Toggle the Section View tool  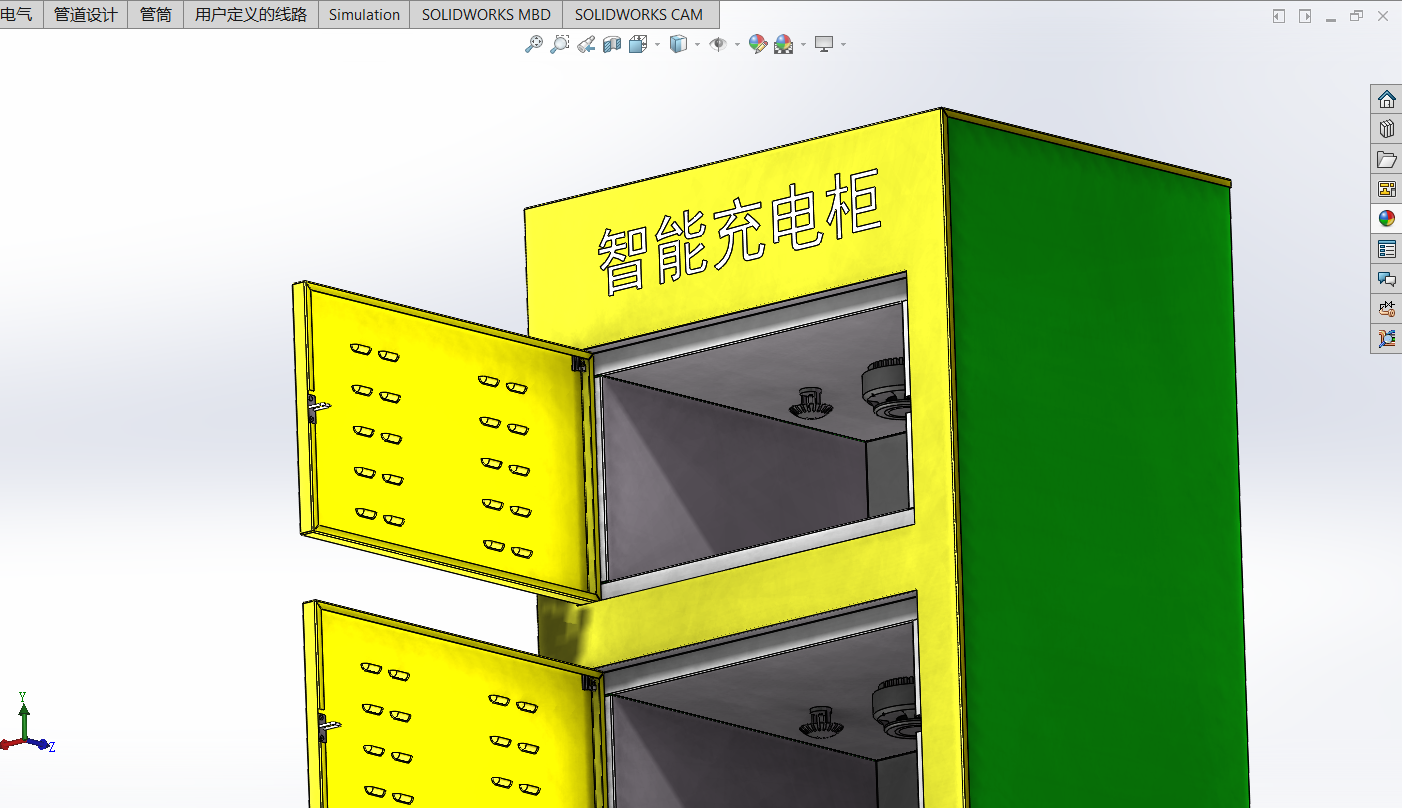click(612, 44)
